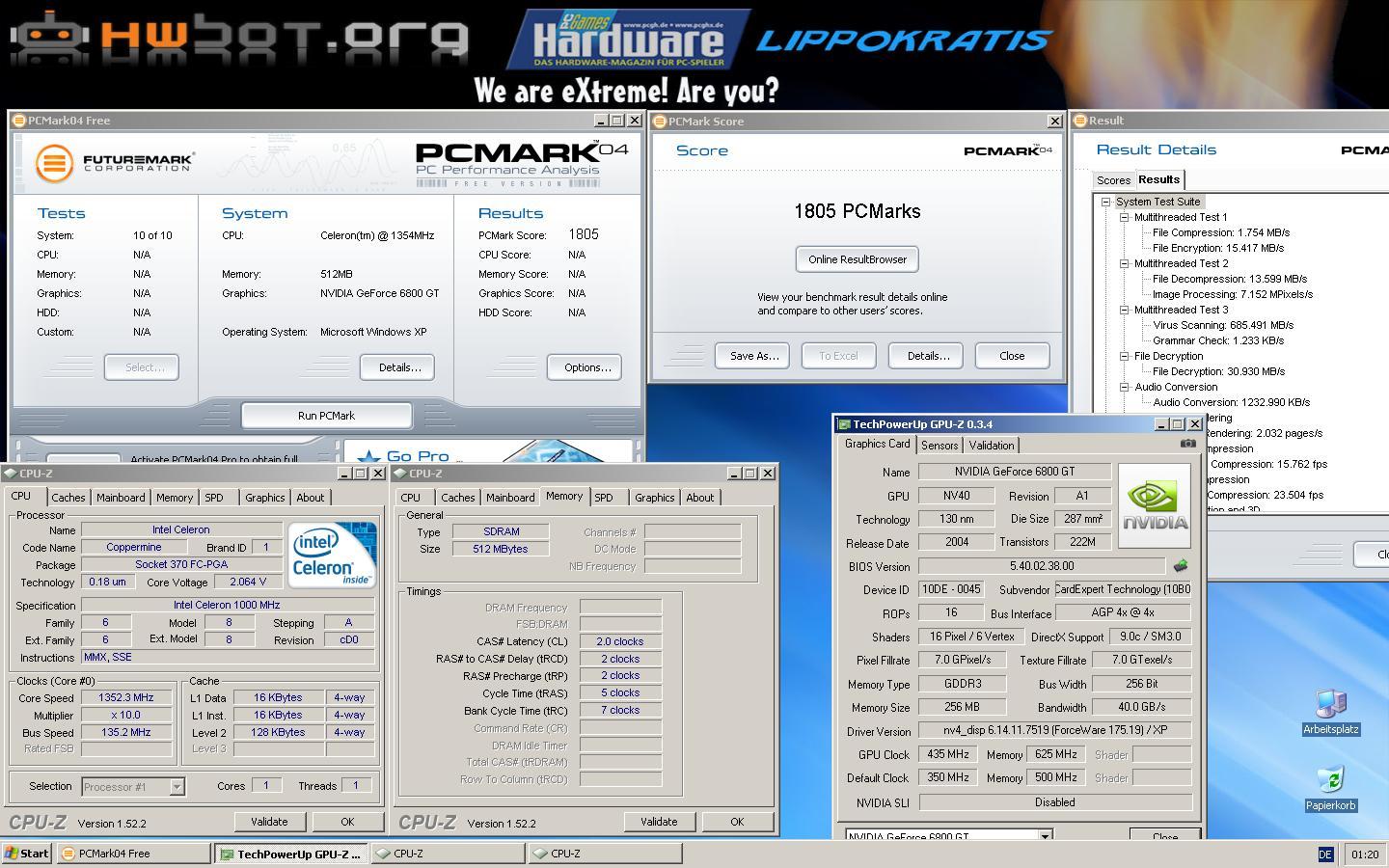
Task: Click the 1805 PCMarks score text
Action: pyautogui.click(x=857, y=211)
